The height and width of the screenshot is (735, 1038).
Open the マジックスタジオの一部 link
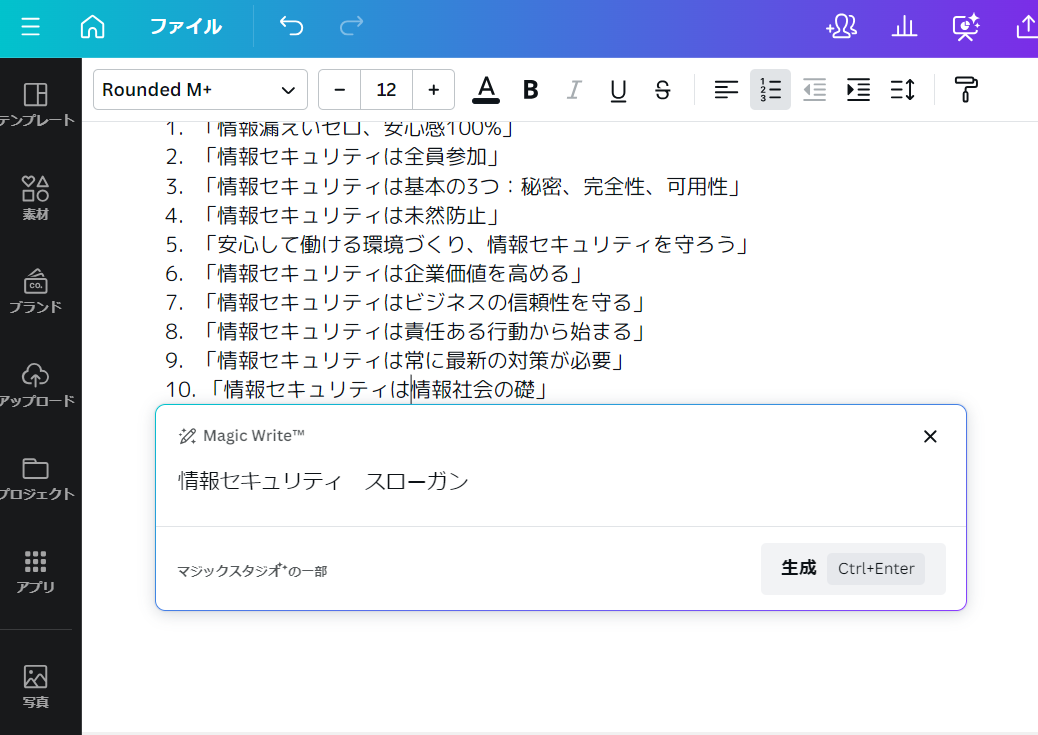coord(252,571)
